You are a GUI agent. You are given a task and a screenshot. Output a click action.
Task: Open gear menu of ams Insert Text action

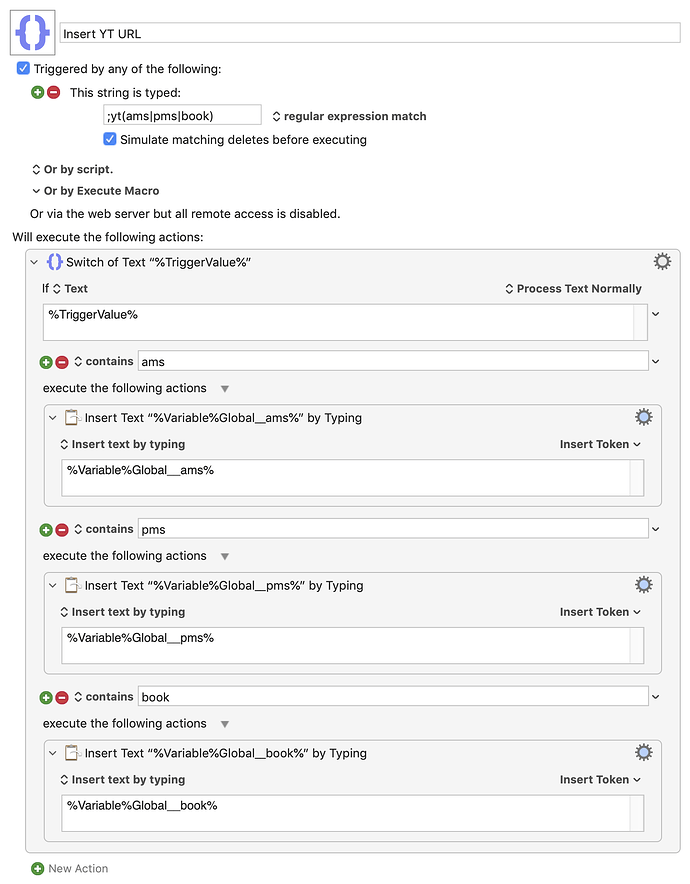point(643,417)
